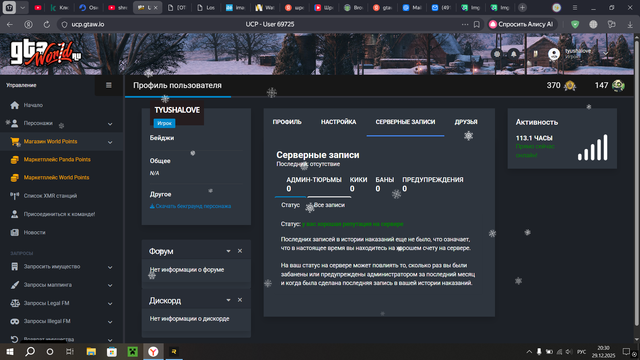The height and width of the screenshot is (360, 640).
Task: Select the Статус sub-tab
Action: pos(290,205)
